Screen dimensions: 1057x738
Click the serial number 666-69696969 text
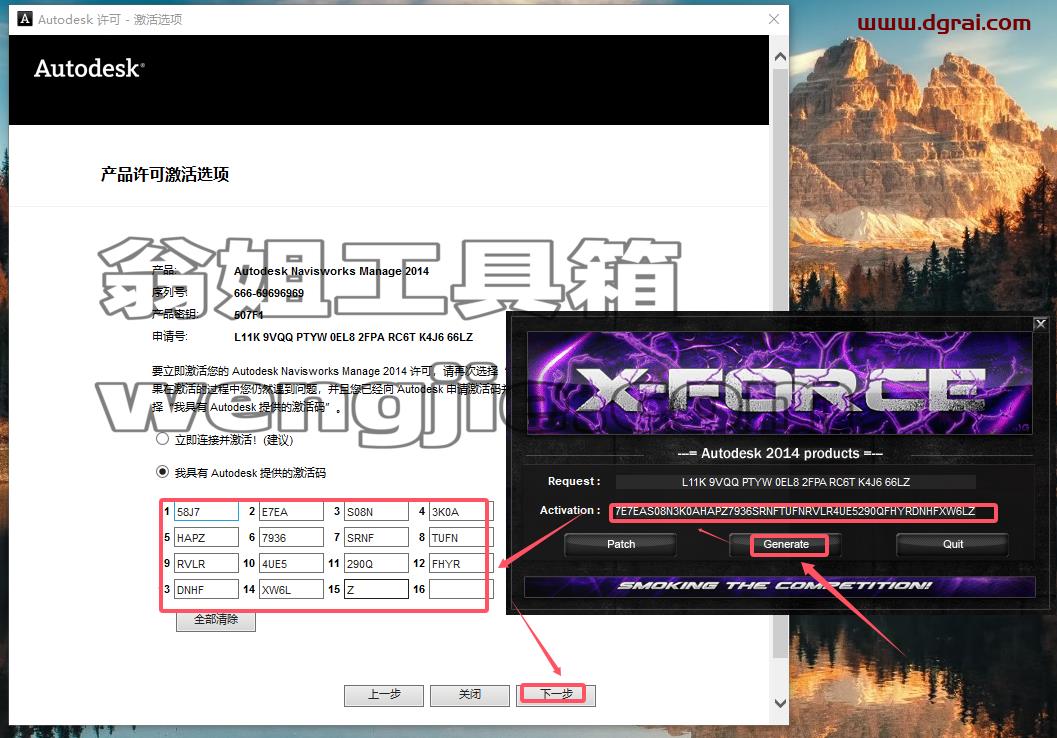[x=269, y=293]
